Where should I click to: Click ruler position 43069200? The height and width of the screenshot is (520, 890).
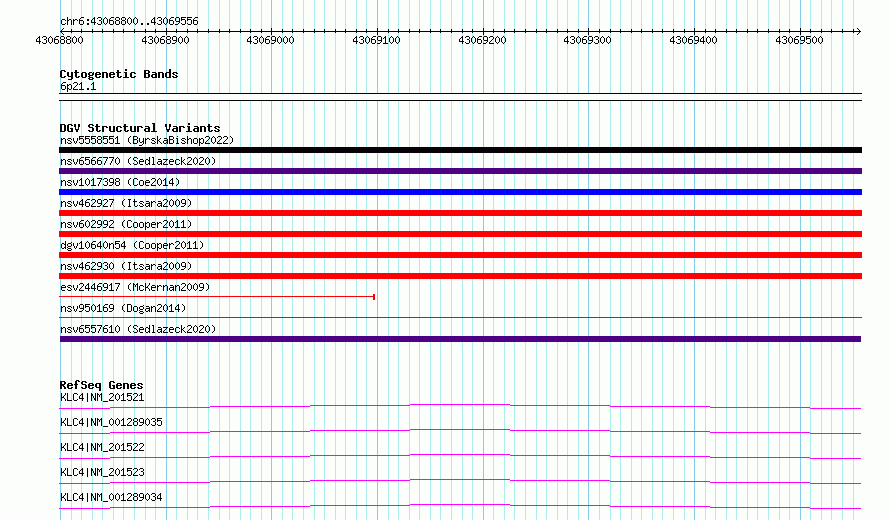point(482,40)
